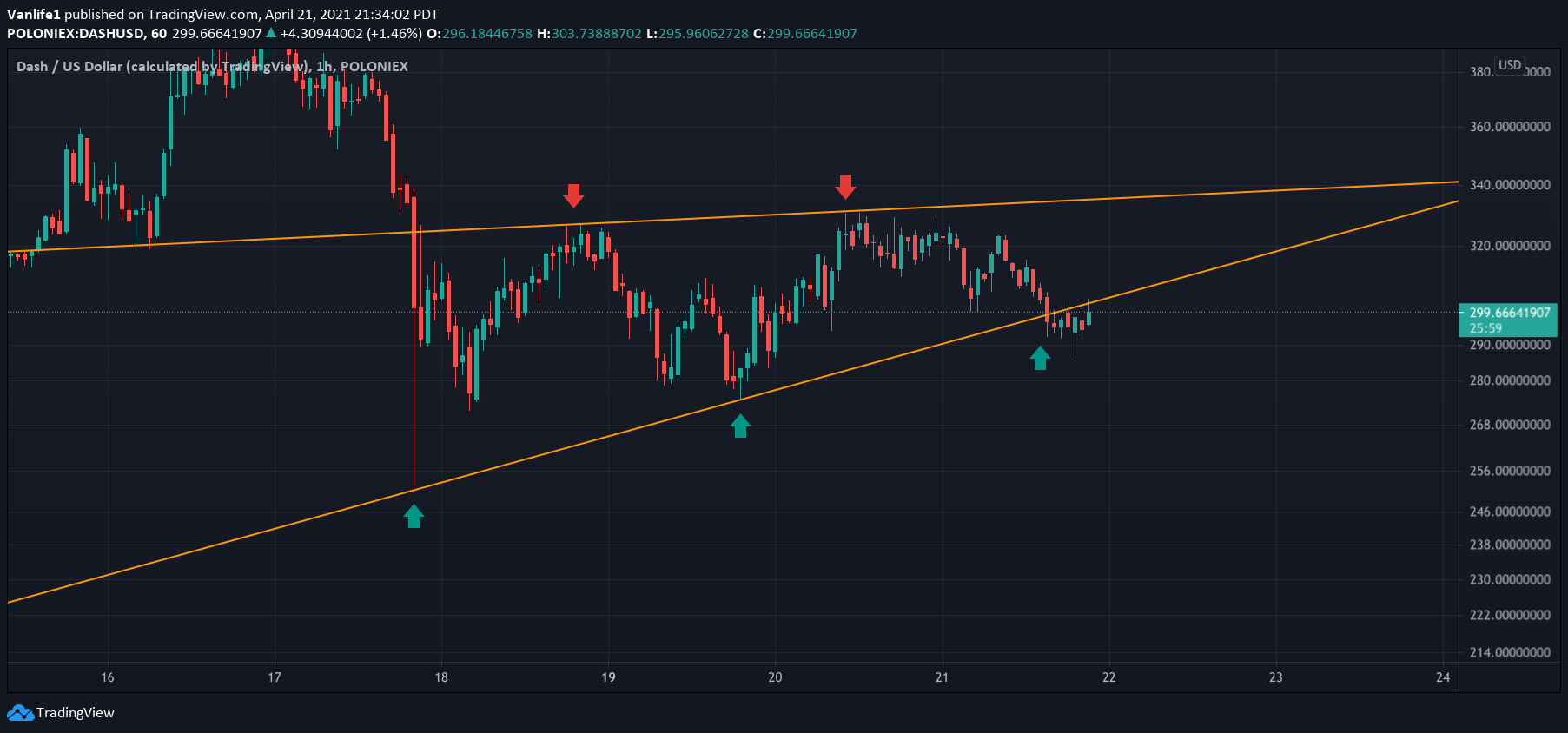Click the POLONIEX:DASHUSD, 60 symbol text

(87, 34)
